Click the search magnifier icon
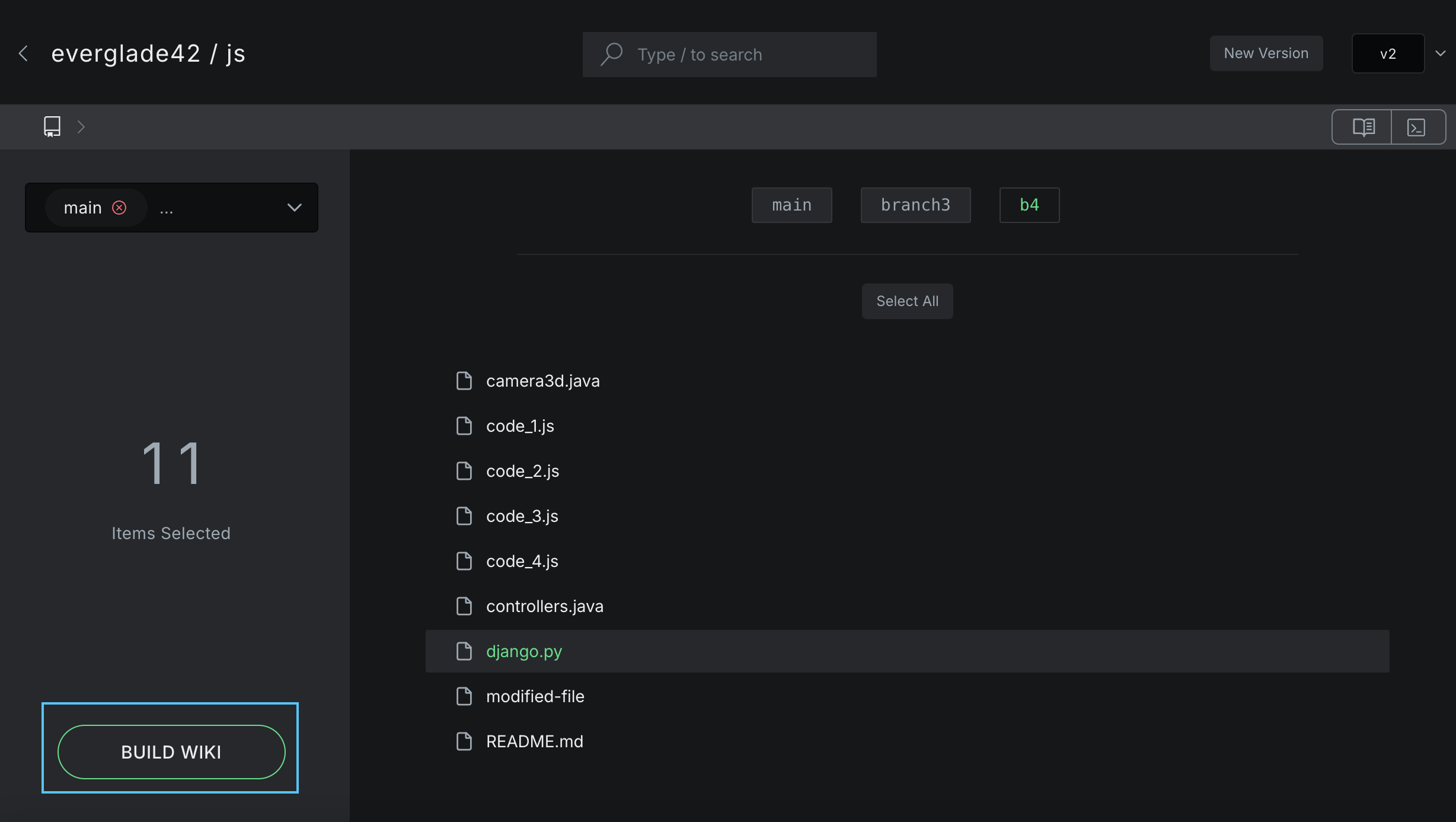Screen dimensions: 1456x822 pos(611,54)
